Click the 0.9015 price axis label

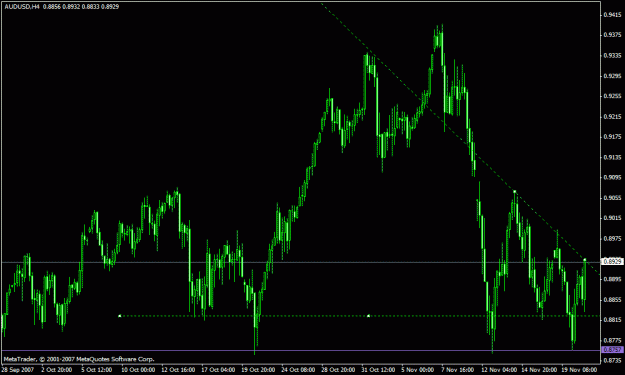pos(613,218)
